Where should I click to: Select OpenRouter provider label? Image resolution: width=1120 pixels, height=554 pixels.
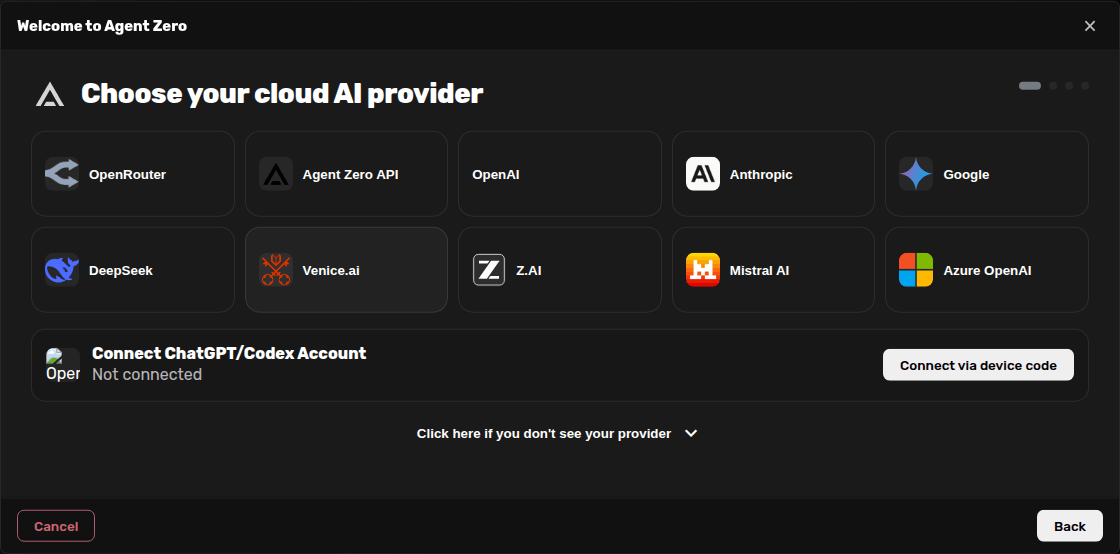click(127, 174)
